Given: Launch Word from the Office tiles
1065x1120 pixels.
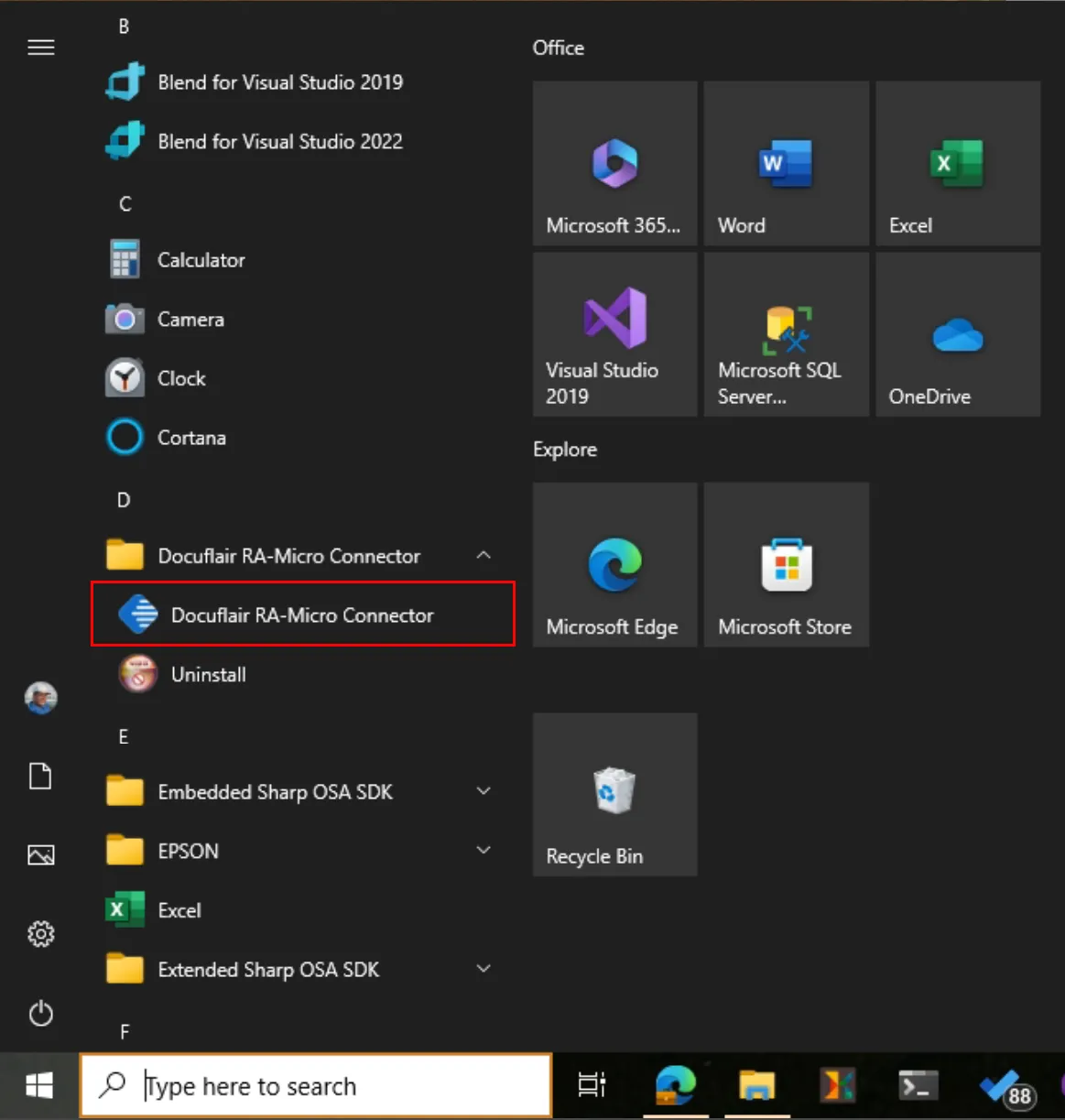Looking at the screenshot, I should 786,163.
